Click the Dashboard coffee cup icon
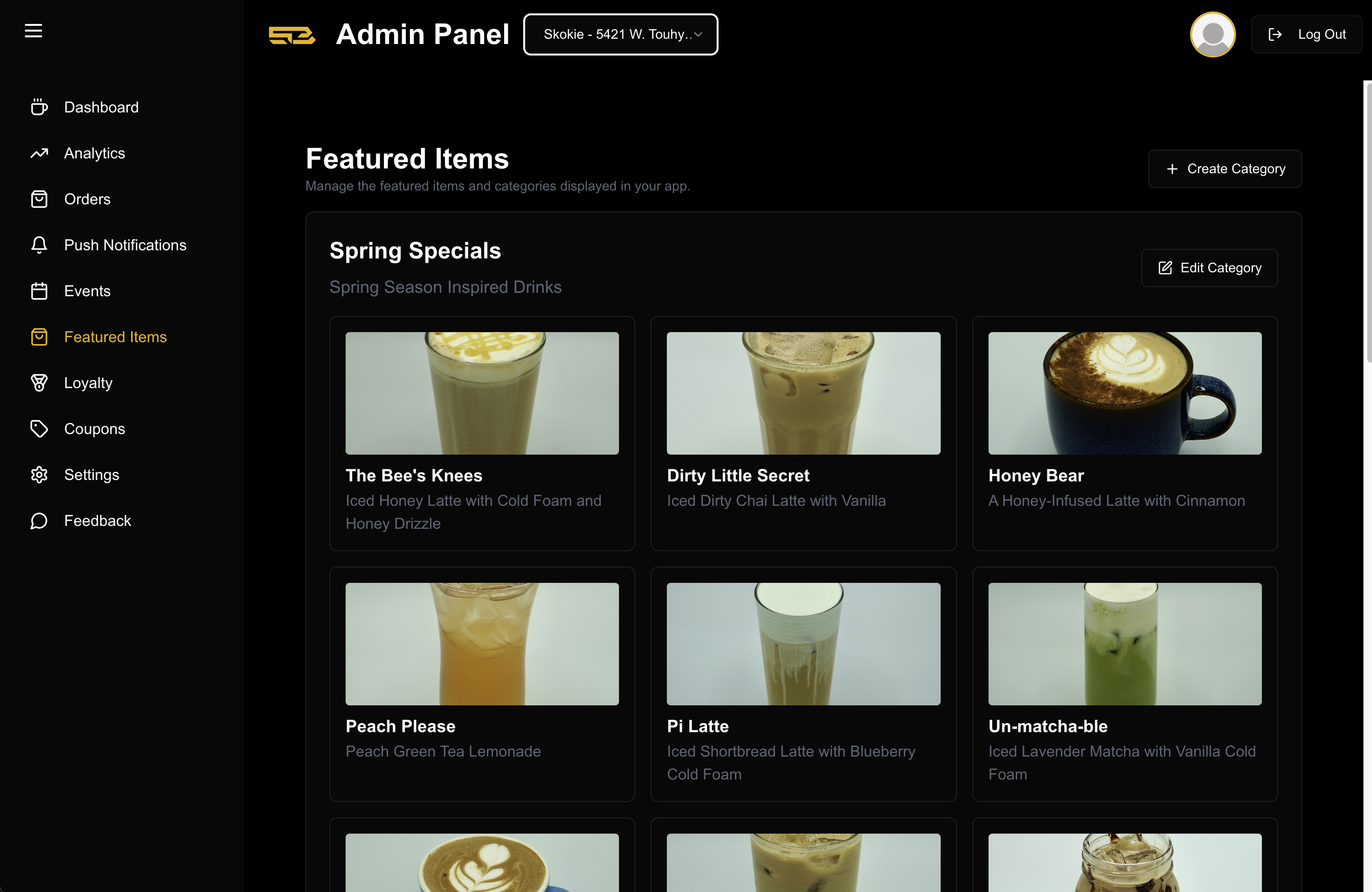This screenshot has height=892, width=1372. (39, 107)
